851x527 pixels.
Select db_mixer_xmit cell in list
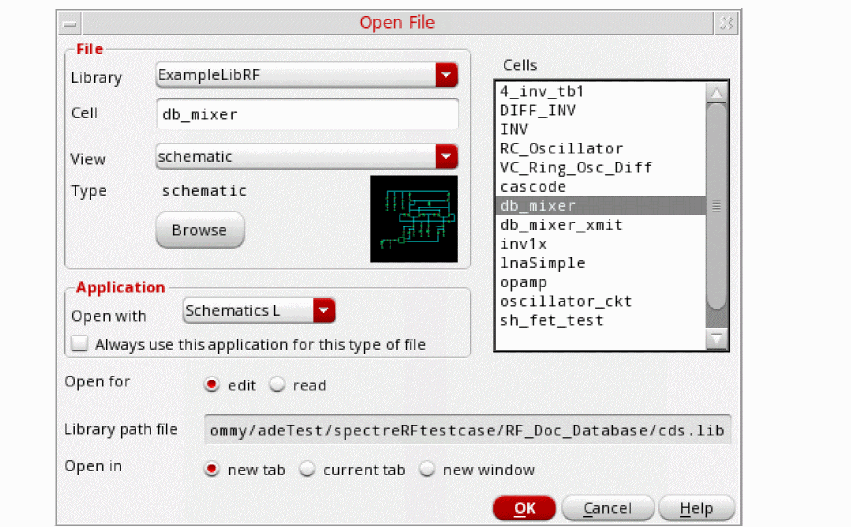coord(561,225)
